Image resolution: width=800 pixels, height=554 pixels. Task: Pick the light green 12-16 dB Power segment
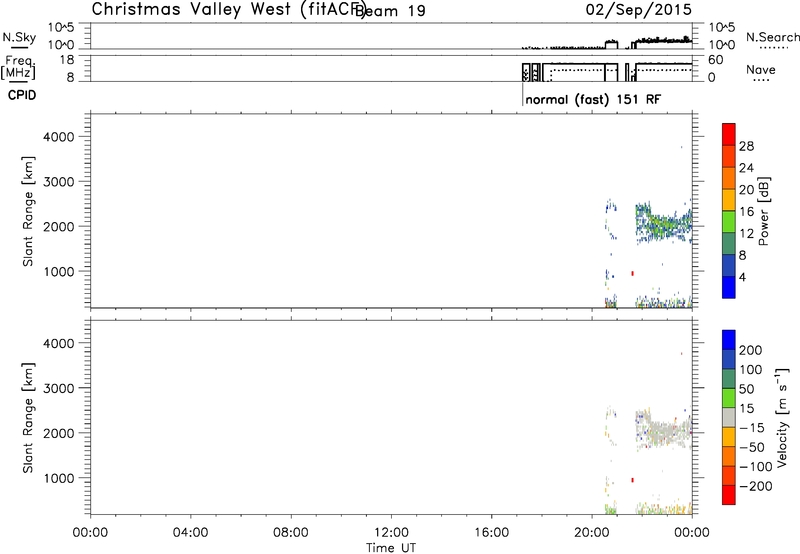coord(729,222)
